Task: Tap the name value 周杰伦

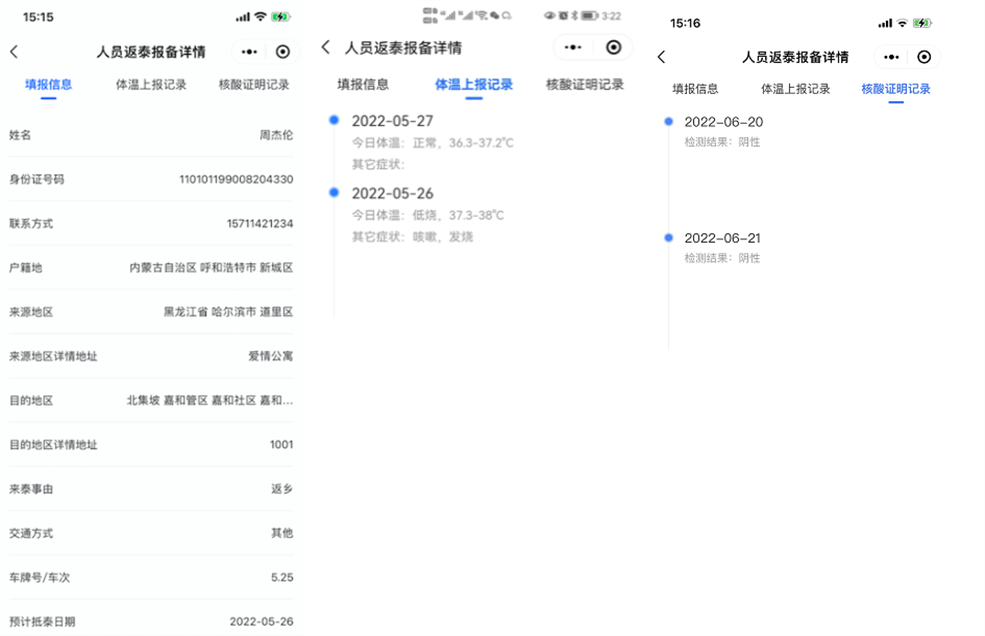Action: click(276, 135)
